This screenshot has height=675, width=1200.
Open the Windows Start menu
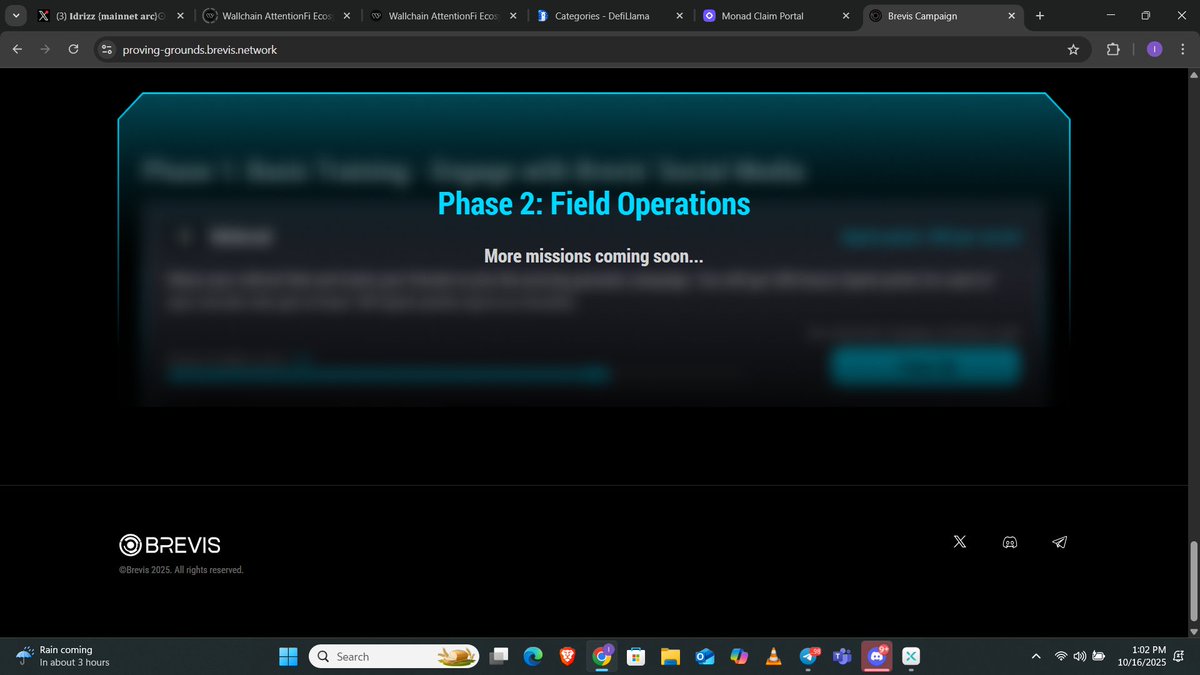(288, 656)
